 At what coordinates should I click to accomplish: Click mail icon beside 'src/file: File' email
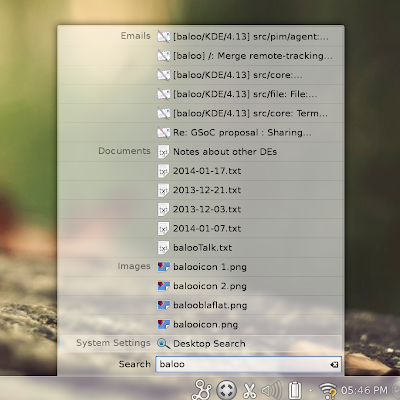[x=163, y=94]
